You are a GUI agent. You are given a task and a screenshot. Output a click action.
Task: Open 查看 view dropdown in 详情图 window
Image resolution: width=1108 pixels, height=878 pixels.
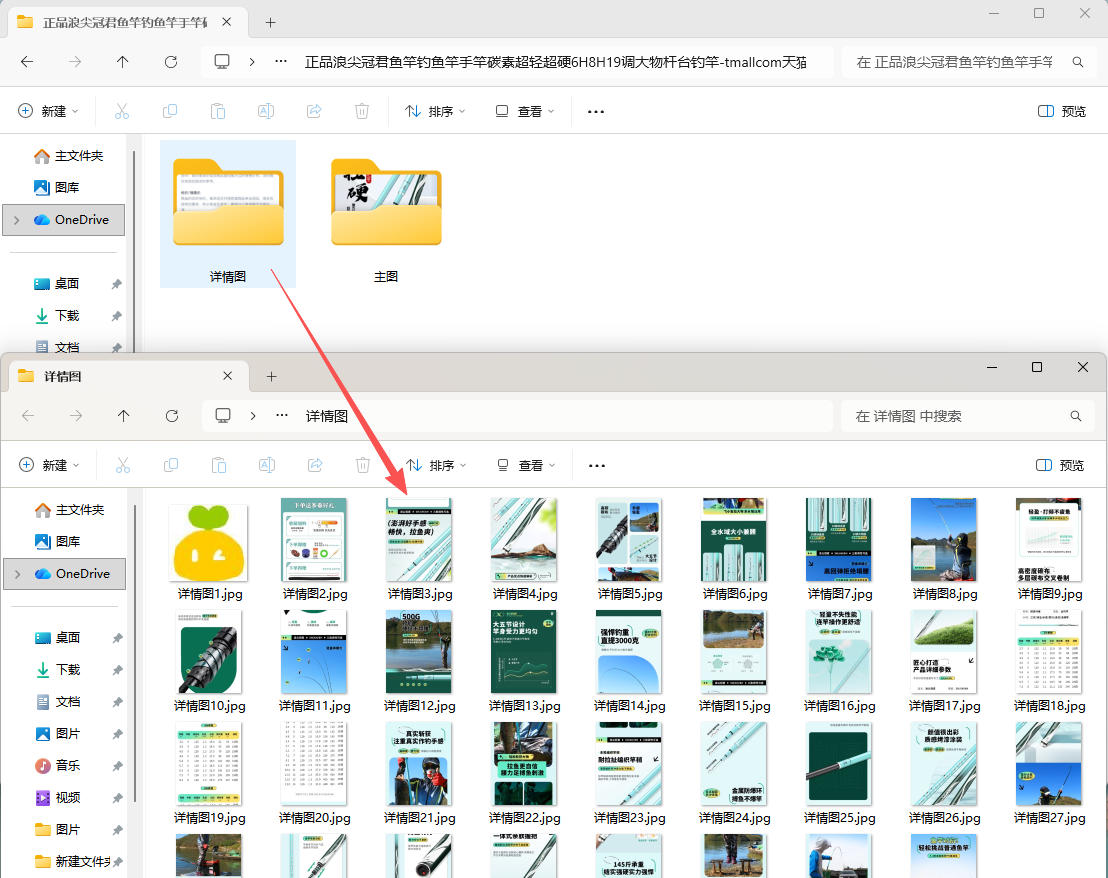coord(526,465)
